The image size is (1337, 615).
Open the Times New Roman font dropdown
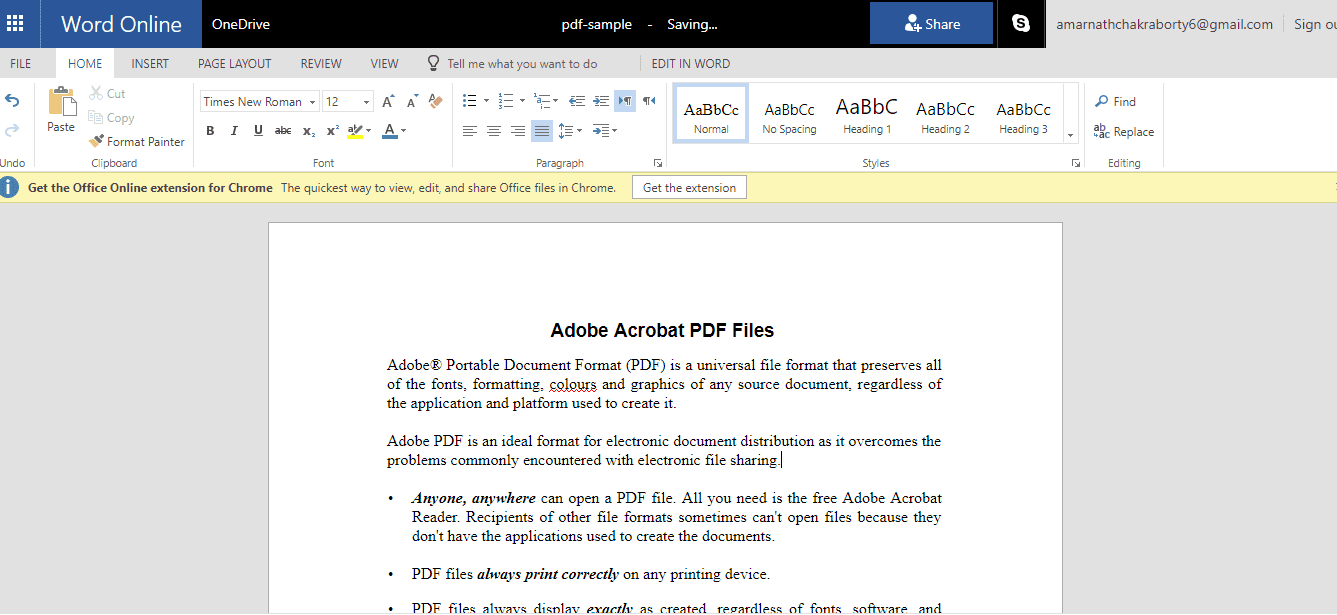coord(260,101)
